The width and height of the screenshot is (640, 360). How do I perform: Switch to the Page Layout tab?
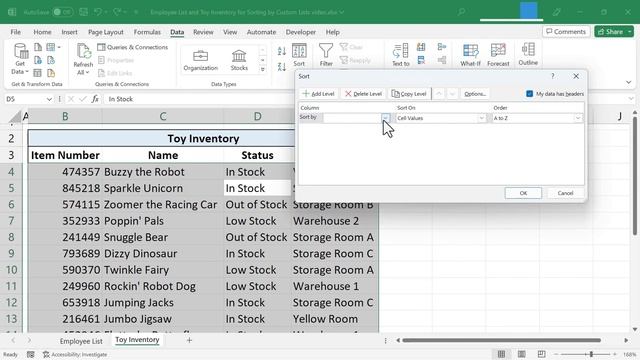pyautogui.click(x=106, y=32)
